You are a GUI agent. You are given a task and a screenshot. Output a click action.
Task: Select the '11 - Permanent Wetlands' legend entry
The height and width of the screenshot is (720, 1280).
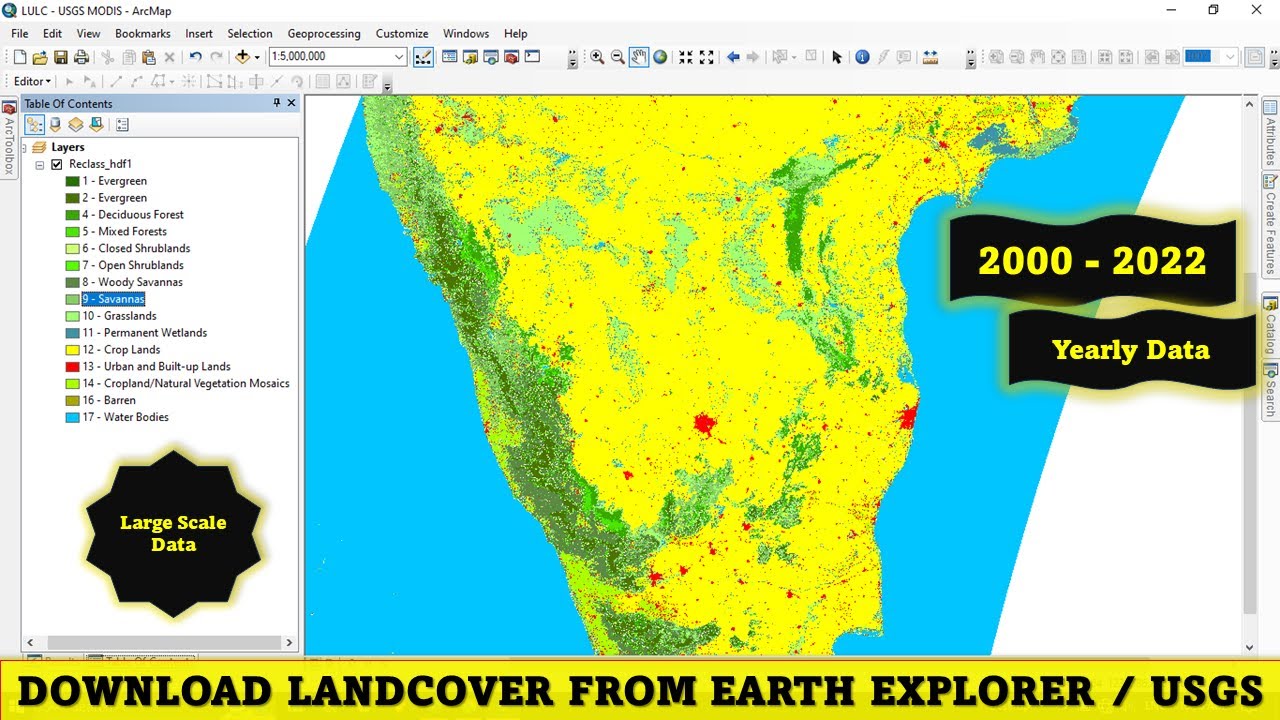145,333
